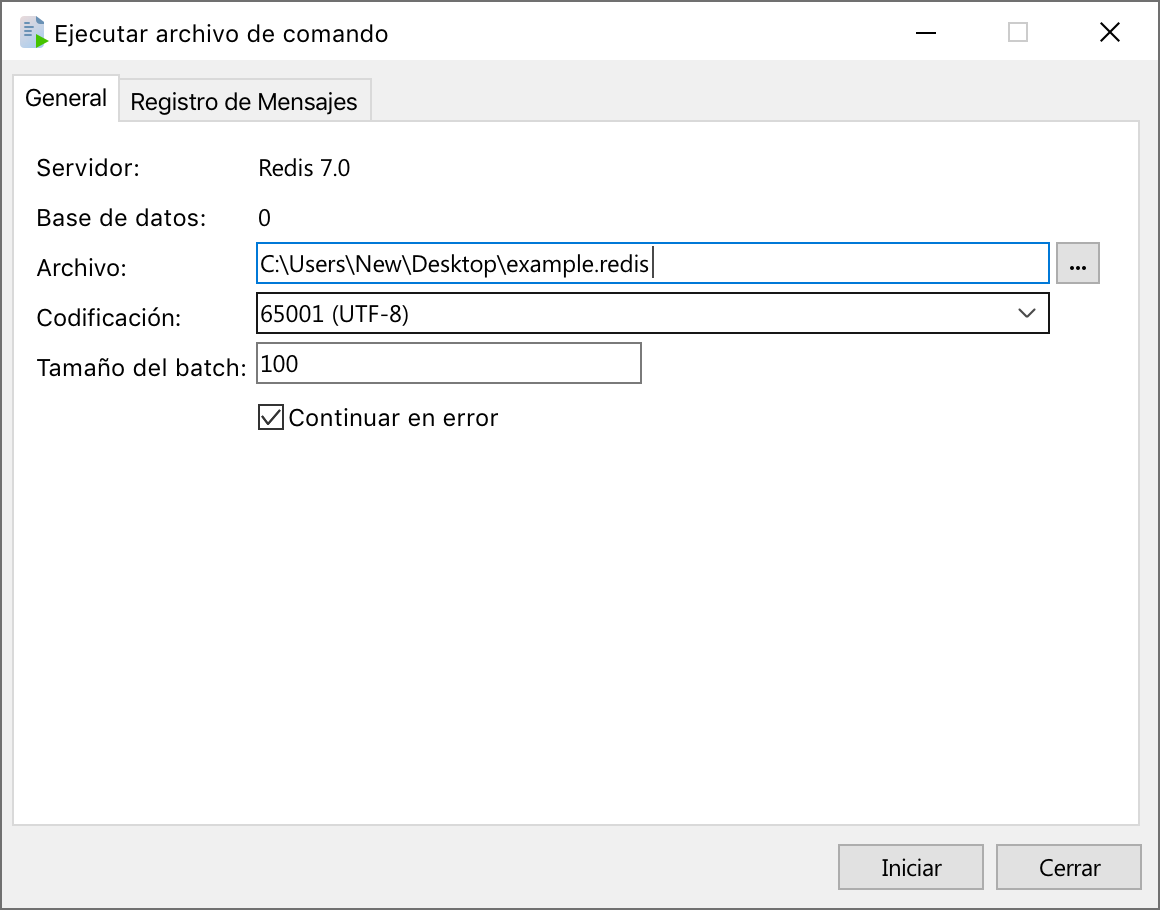This screenshot has height=910, width=1160.
Task: Click the Redis 7.0 server value
Action: click(x=304, y=168)
